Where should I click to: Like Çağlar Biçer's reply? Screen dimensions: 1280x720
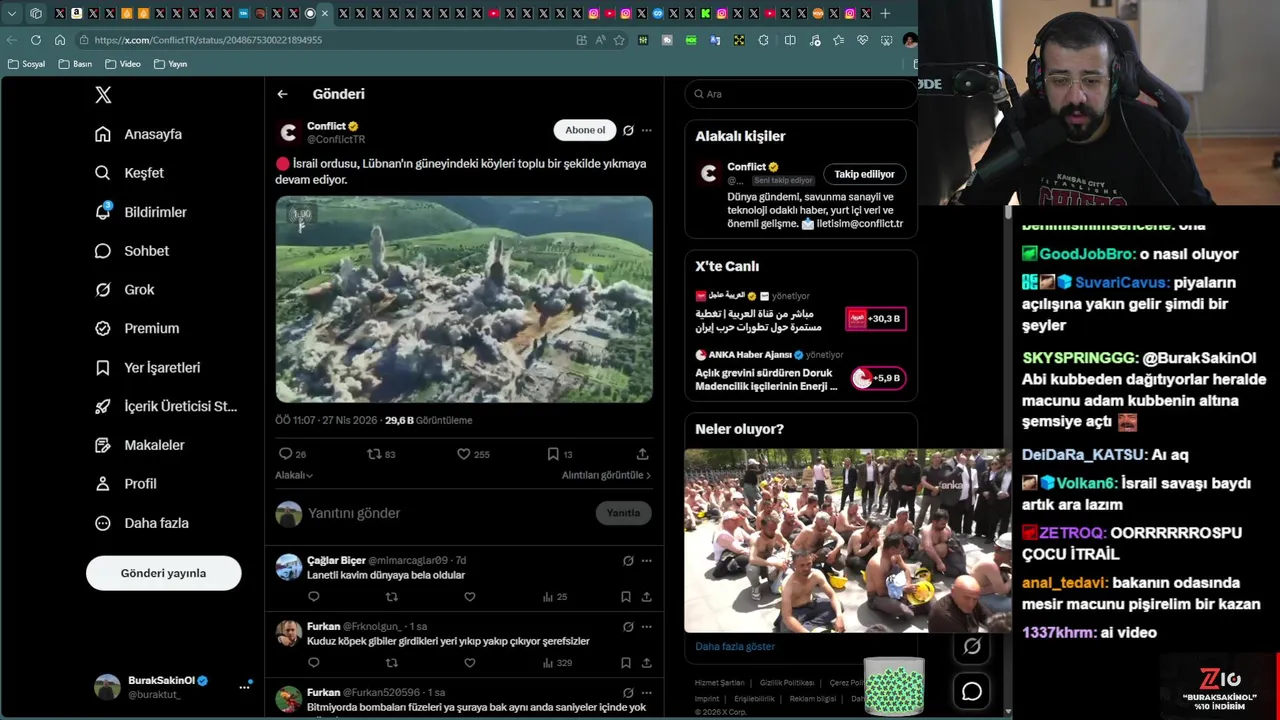pyautogui.click(x=469, y=597)
